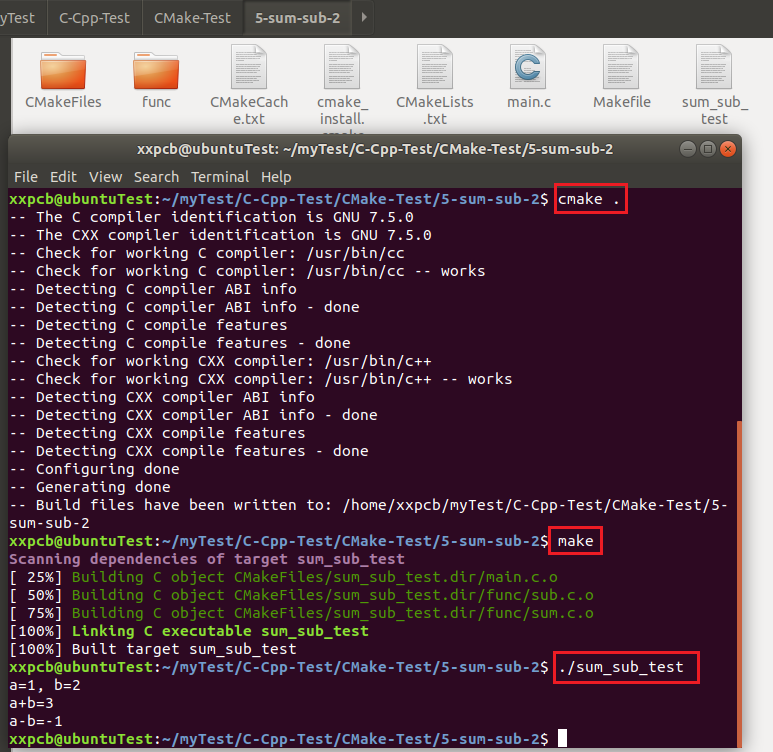Select the sum_sub_test executable icon
This screenshot has width=773, height=752.
click(713, 67)
